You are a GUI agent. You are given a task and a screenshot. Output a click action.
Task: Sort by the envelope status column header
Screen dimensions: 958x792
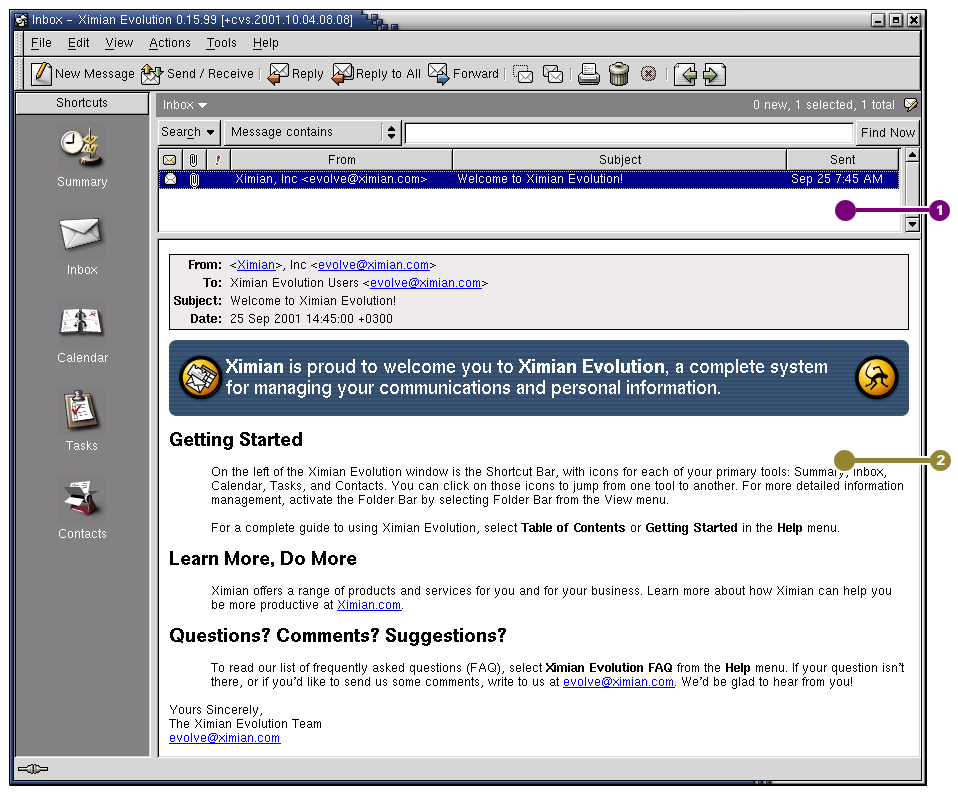pyautogui.click(x=170, y=160)
